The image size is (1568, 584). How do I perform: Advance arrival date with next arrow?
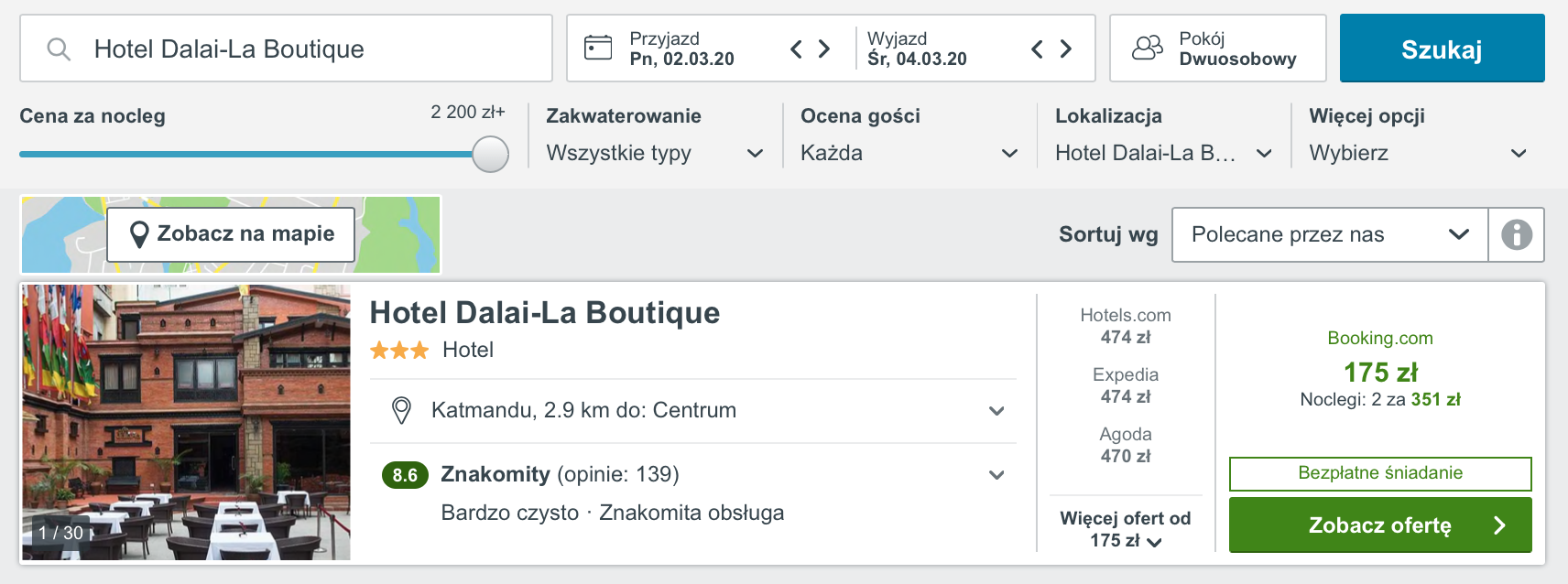pos(824,49)
